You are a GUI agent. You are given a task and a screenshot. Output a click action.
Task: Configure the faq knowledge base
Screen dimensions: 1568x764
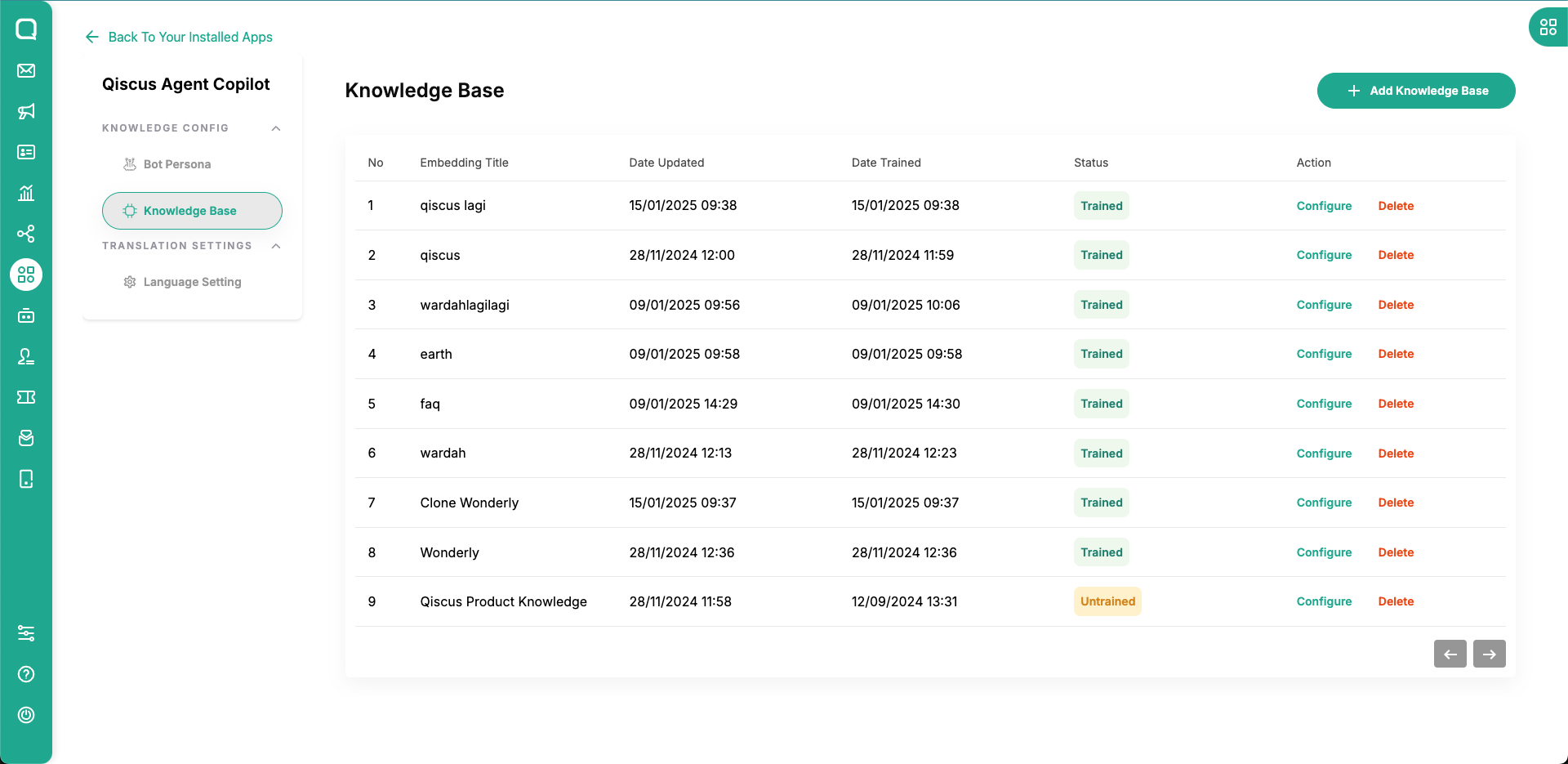coord(1324,404)
